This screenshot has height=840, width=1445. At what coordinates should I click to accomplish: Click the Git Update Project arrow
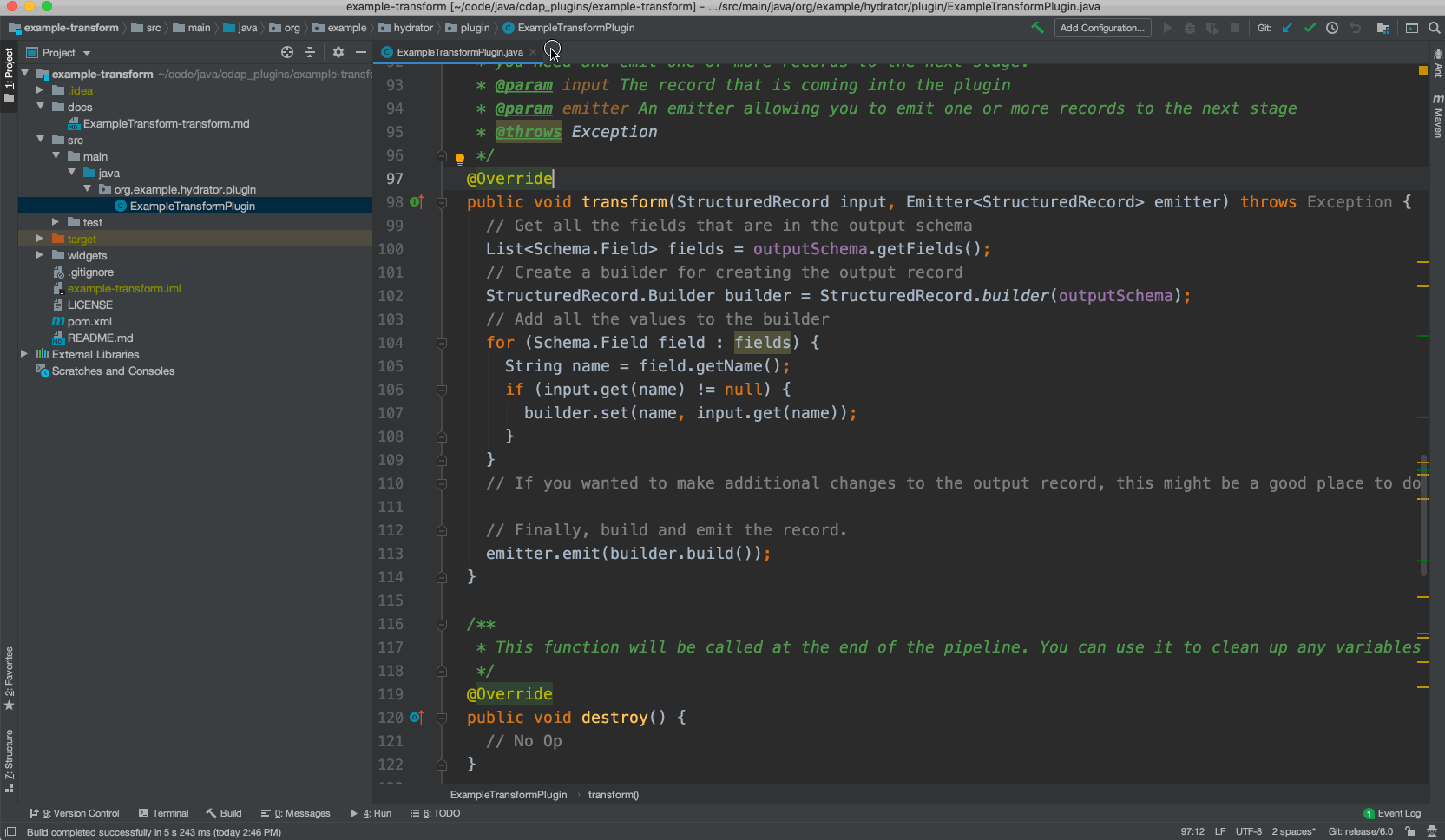point(1287,28)
